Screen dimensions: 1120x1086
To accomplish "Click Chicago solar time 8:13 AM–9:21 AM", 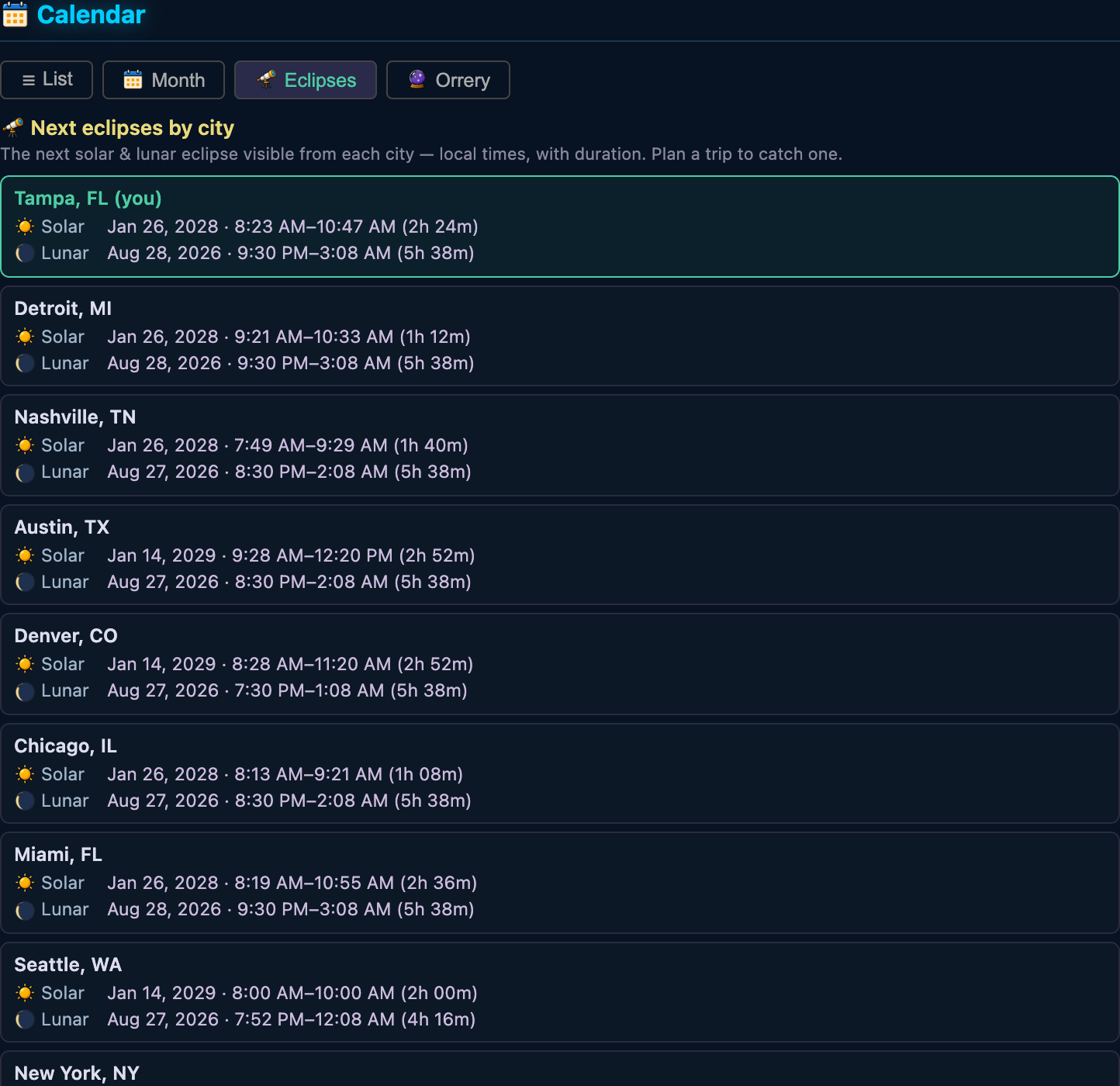I will click(309, 774).
